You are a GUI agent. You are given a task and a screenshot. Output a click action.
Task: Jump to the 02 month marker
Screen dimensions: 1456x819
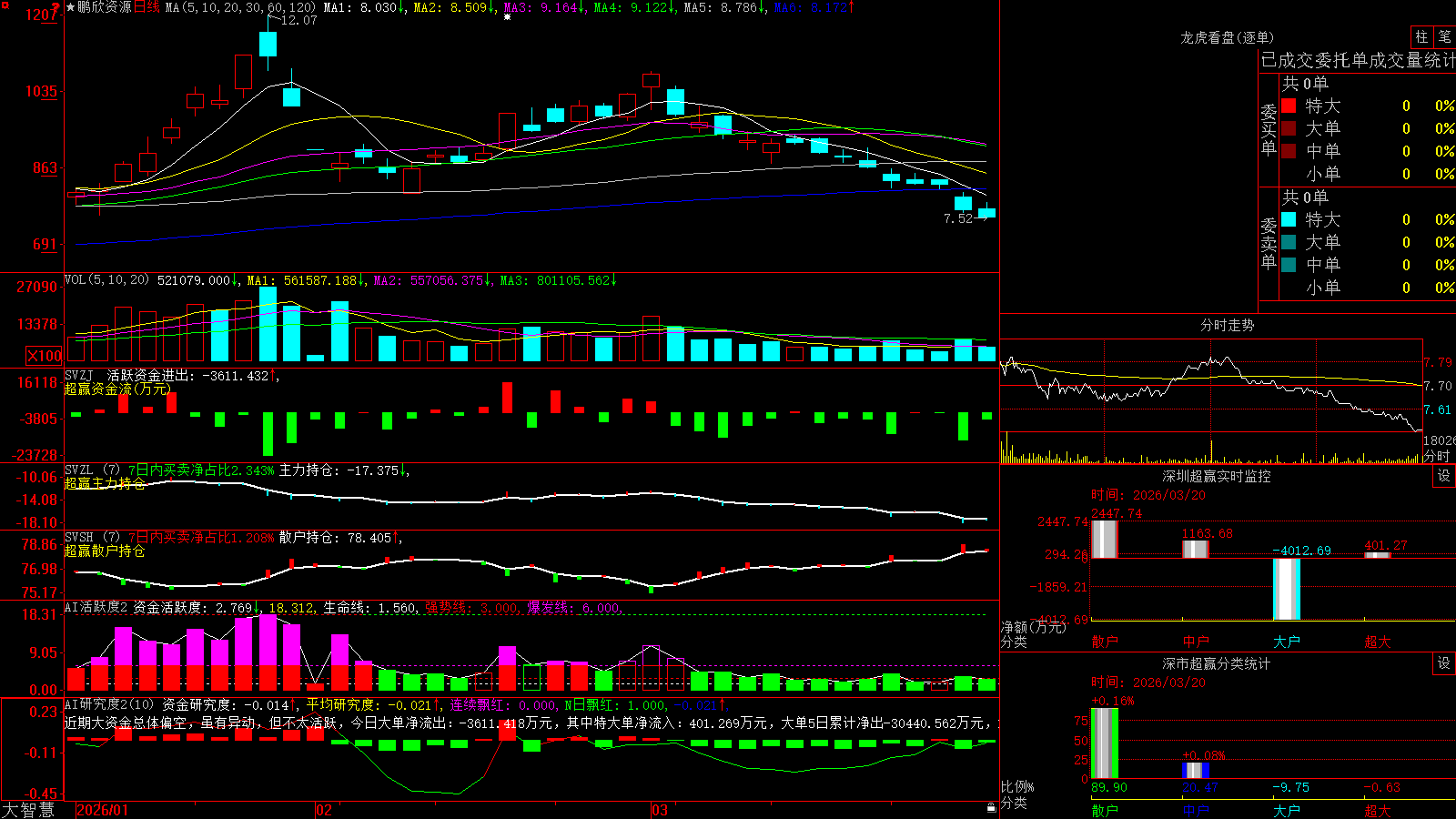(324, 810)
